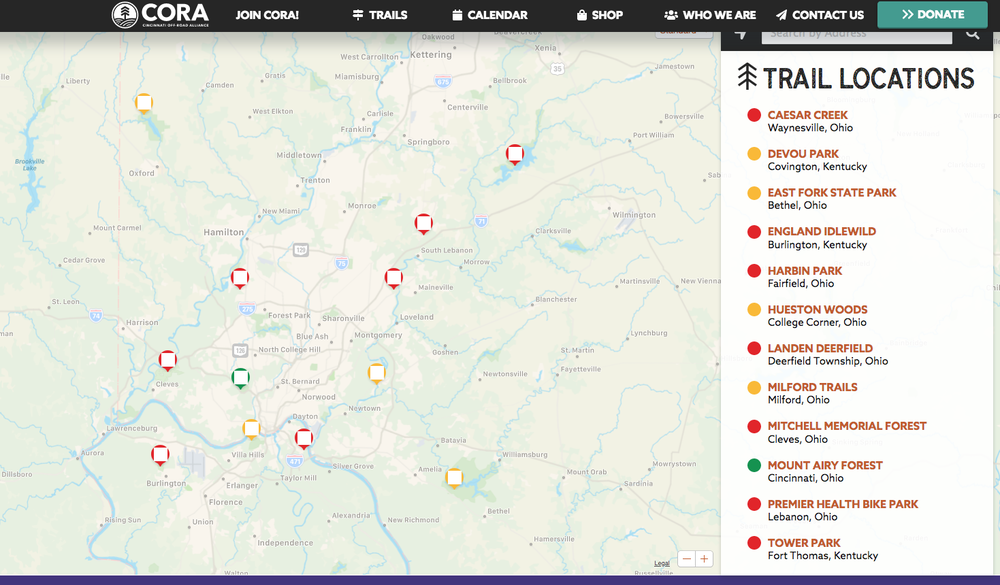Click the yellow status dot beside Devou Park
The height and width of the screenshot is (585, 1000).
(754, 154)
